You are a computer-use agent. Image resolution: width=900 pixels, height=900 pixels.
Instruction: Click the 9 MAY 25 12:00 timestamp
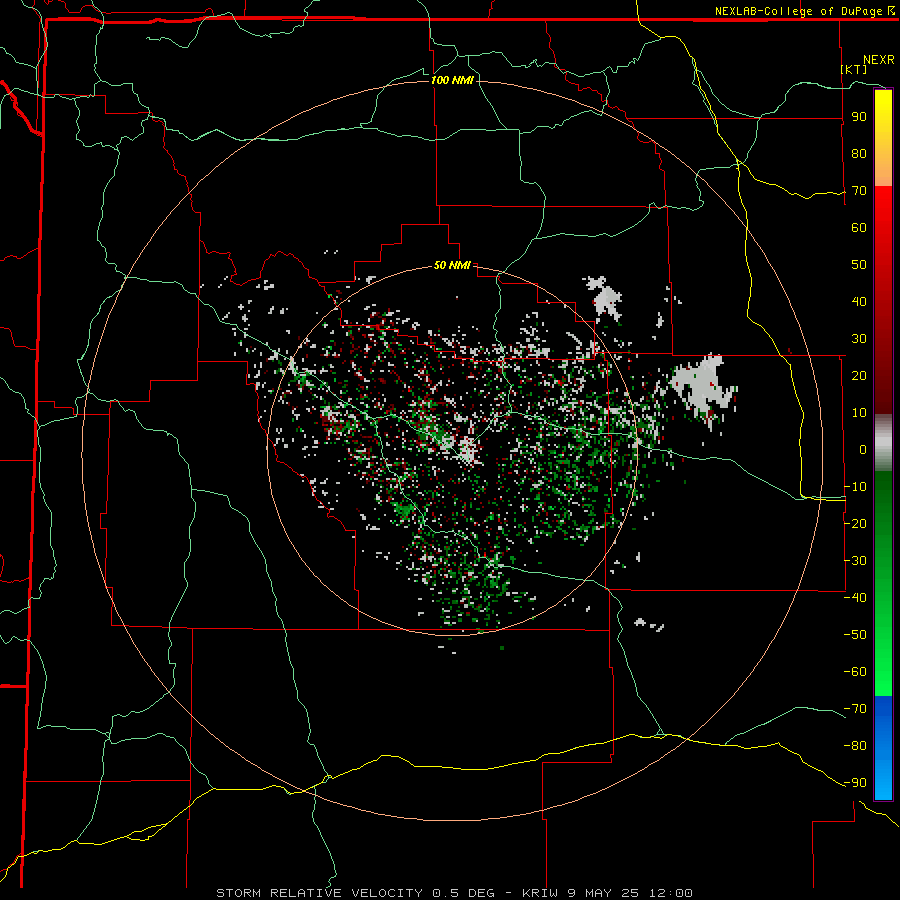click(630, 893)
